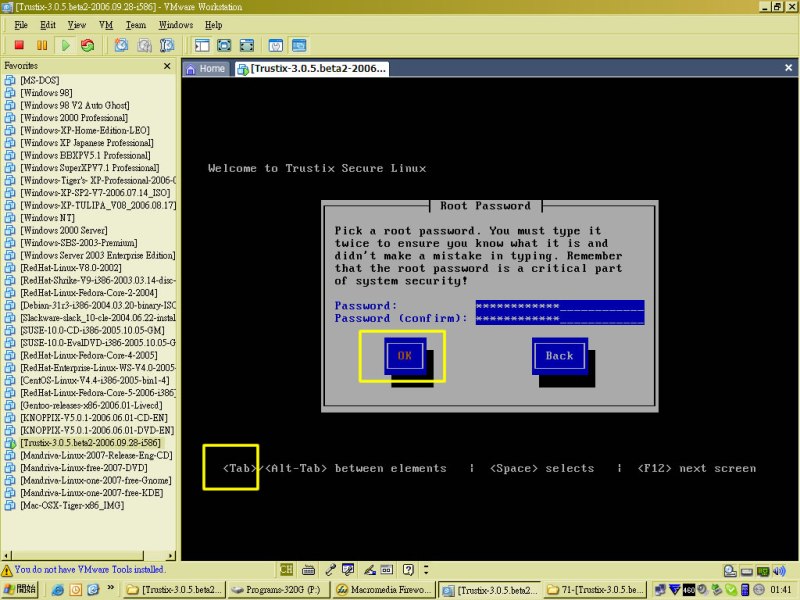Screen dimensions: 800x600
Task: Click Back in Root Password dialog
Action: (x=560, y=356)
